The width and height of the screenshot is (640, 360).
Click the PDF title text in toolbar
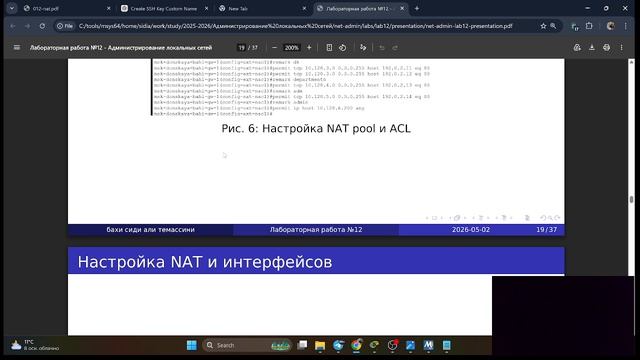(x=121, y=48)
